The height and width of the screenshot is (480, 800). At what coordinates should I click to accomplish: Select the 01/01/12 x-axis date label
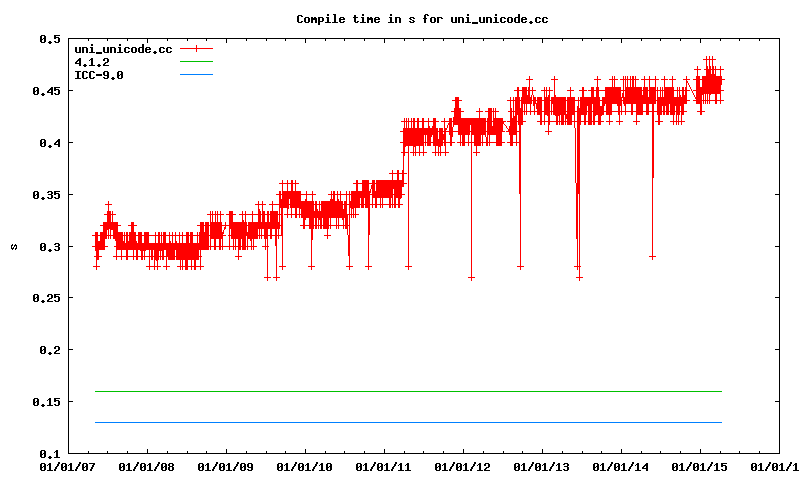point(462,467)
